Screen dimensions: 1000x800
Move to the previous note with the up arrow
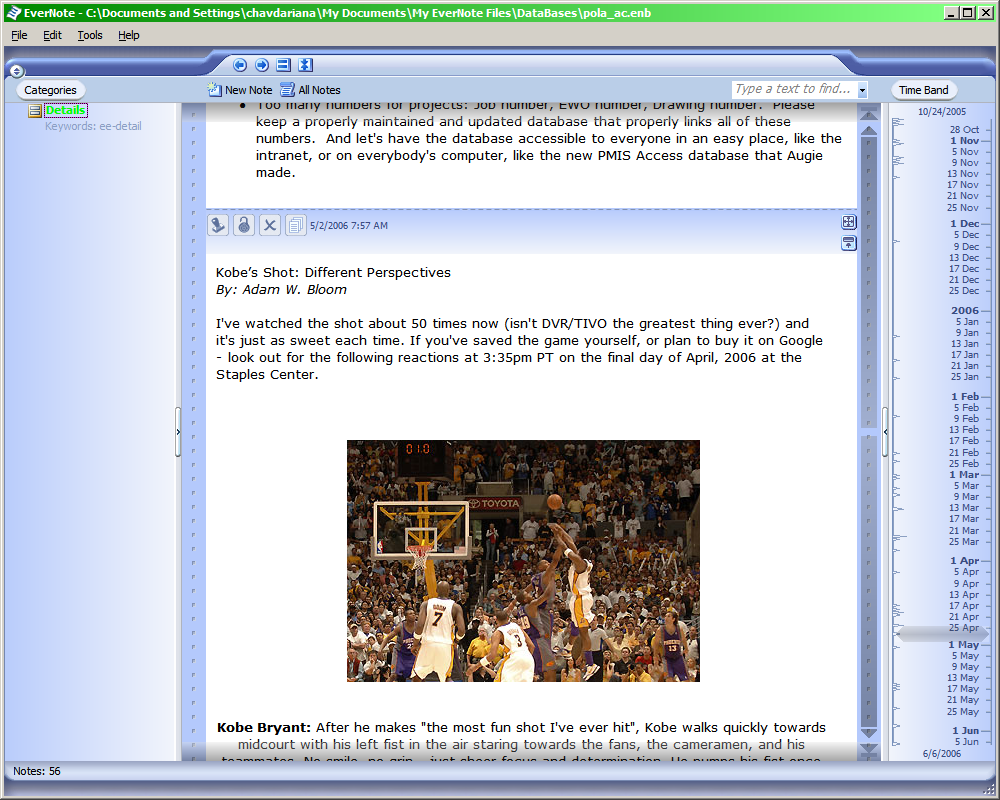point(869,130)
